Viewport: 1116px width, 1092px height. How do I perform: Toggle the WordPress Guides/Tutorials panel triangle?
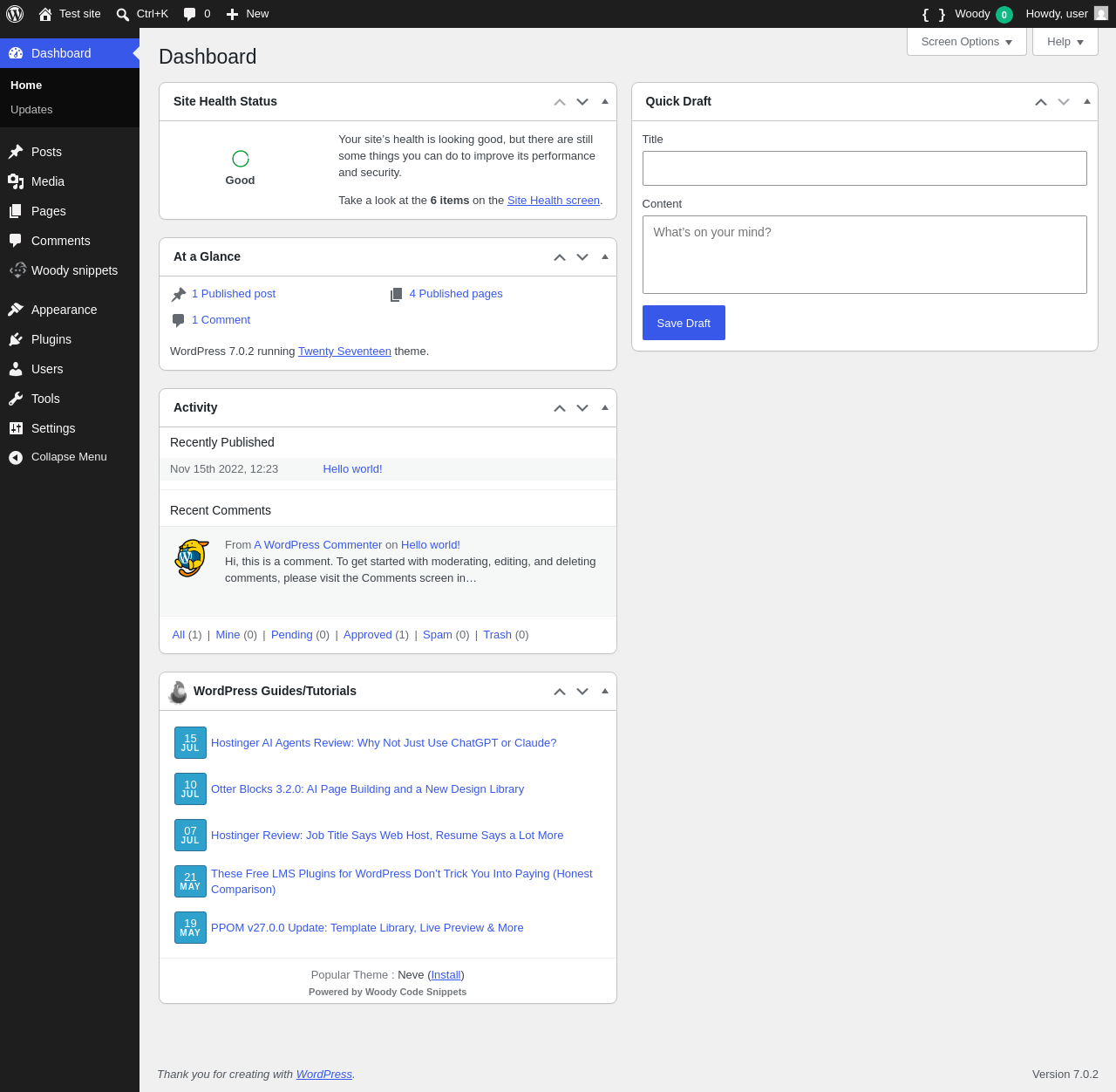coord(605,691)
